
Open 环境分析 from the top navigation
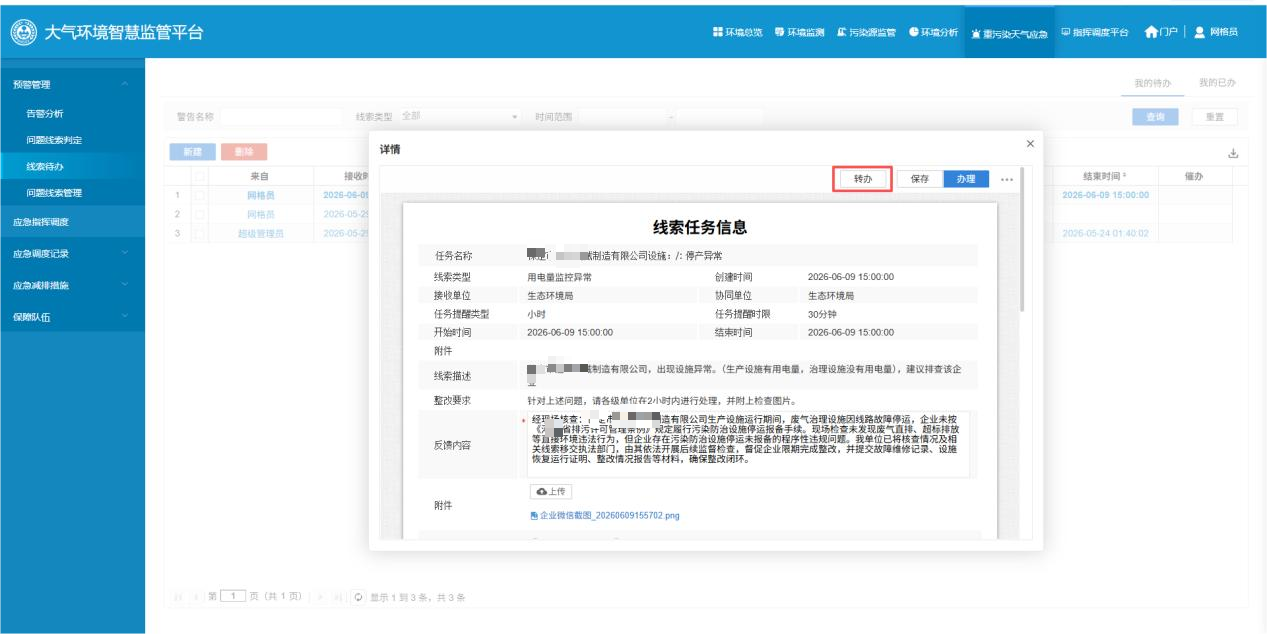click(x=933, y=33)
